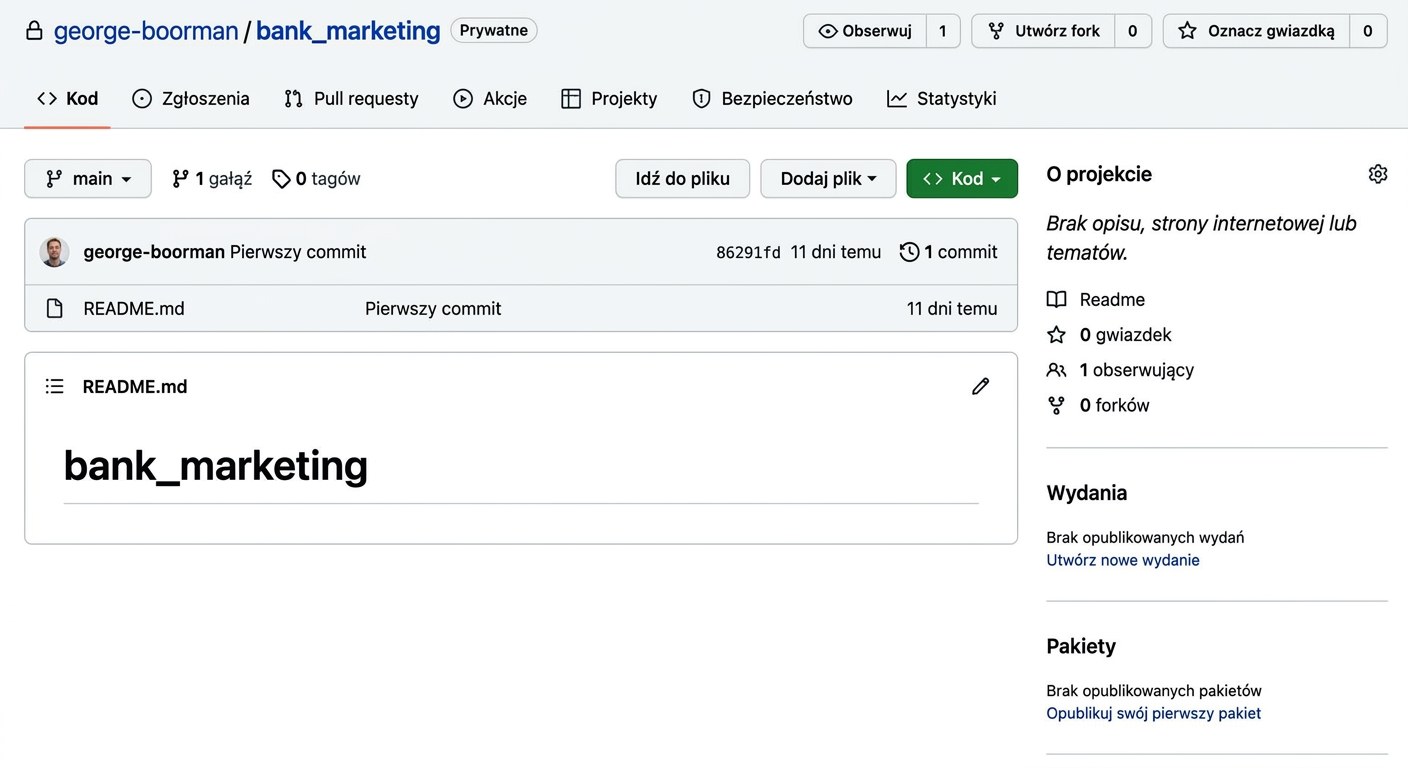Image resolution: width=1408 pixels, height=768 pixels.
Task: Click the george-boorman avatar thumbnail
Action: tap(54, 252)
